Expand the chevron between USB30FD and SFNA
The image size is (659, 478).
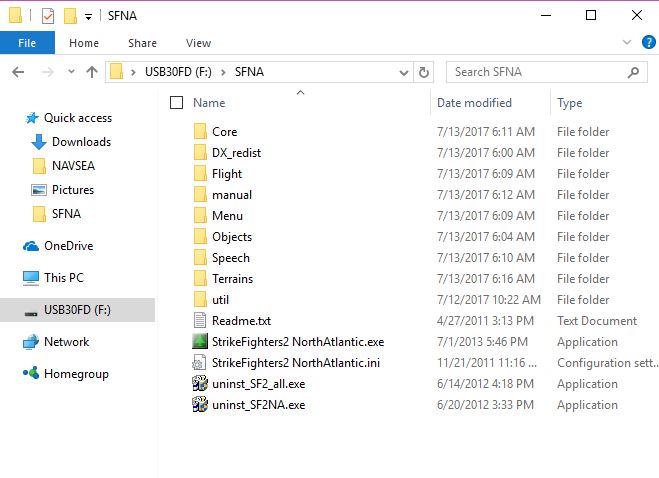click(224, 72)
